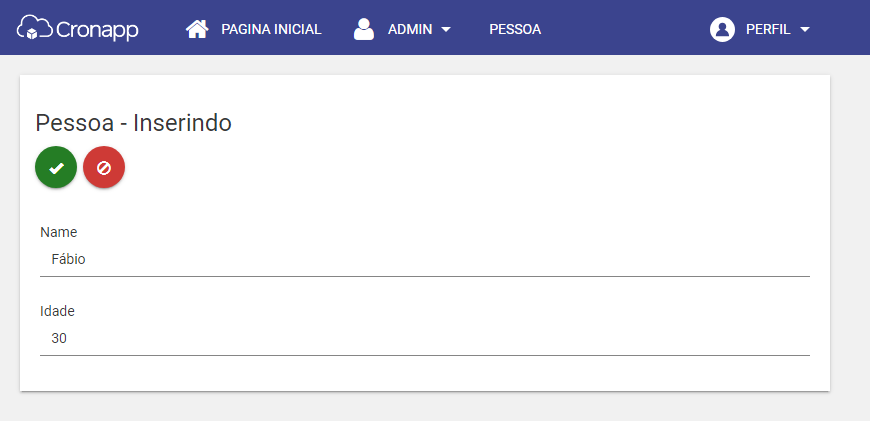Click the Cronapp wordmark text
This screenshot has width=870, height=421.
[97, 31]
